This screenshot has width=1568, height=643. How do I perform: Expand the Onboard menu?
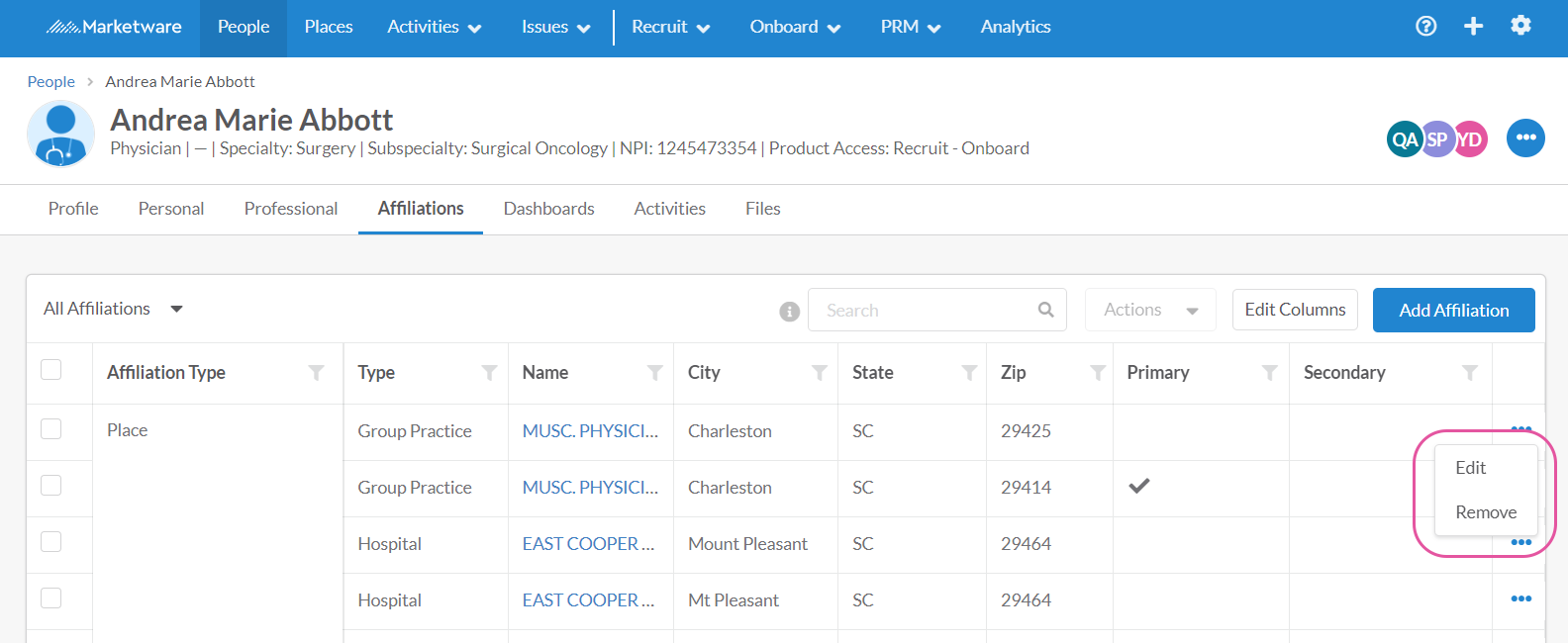coord(795,27)
